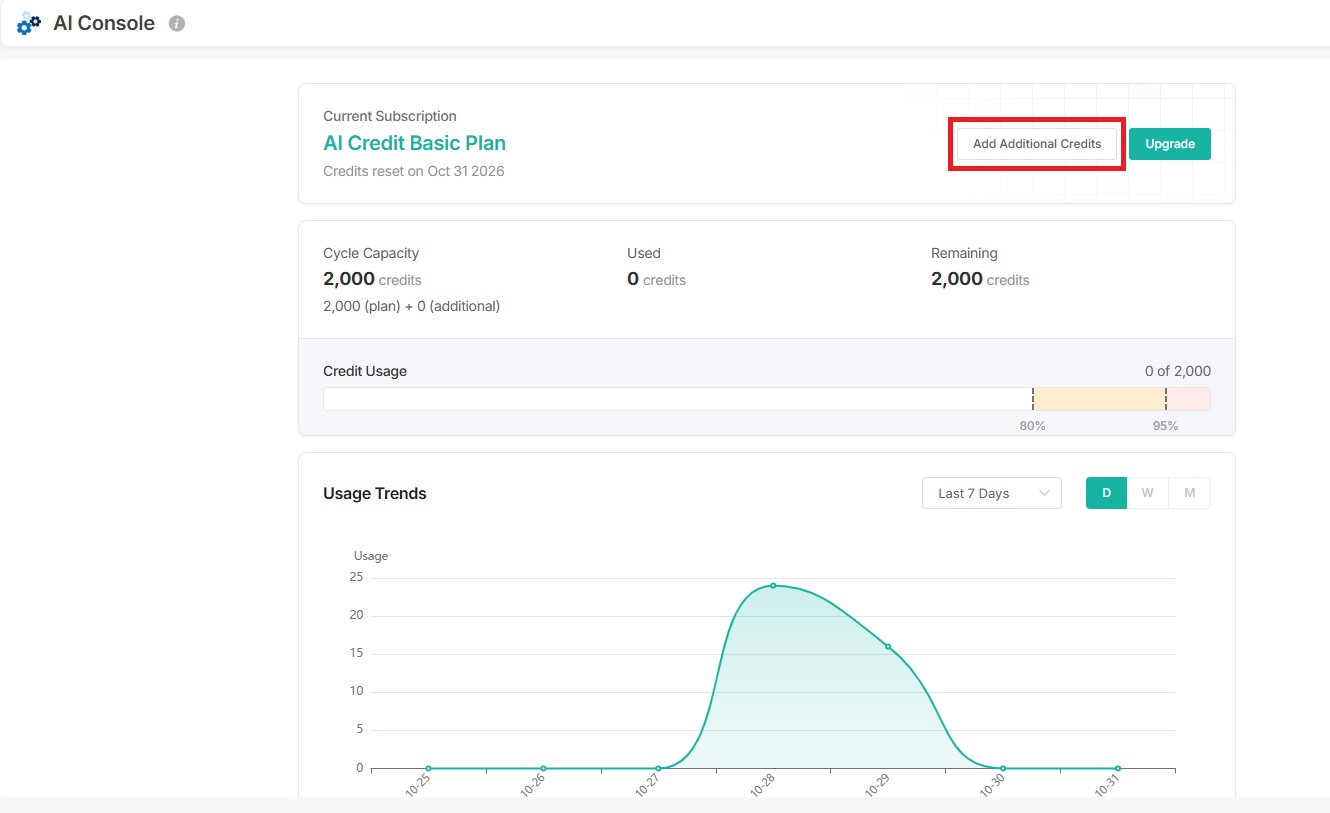Click the AI Console gear logo
Viewport: 1330px width, 813px height.
click(x=30, y=24)
